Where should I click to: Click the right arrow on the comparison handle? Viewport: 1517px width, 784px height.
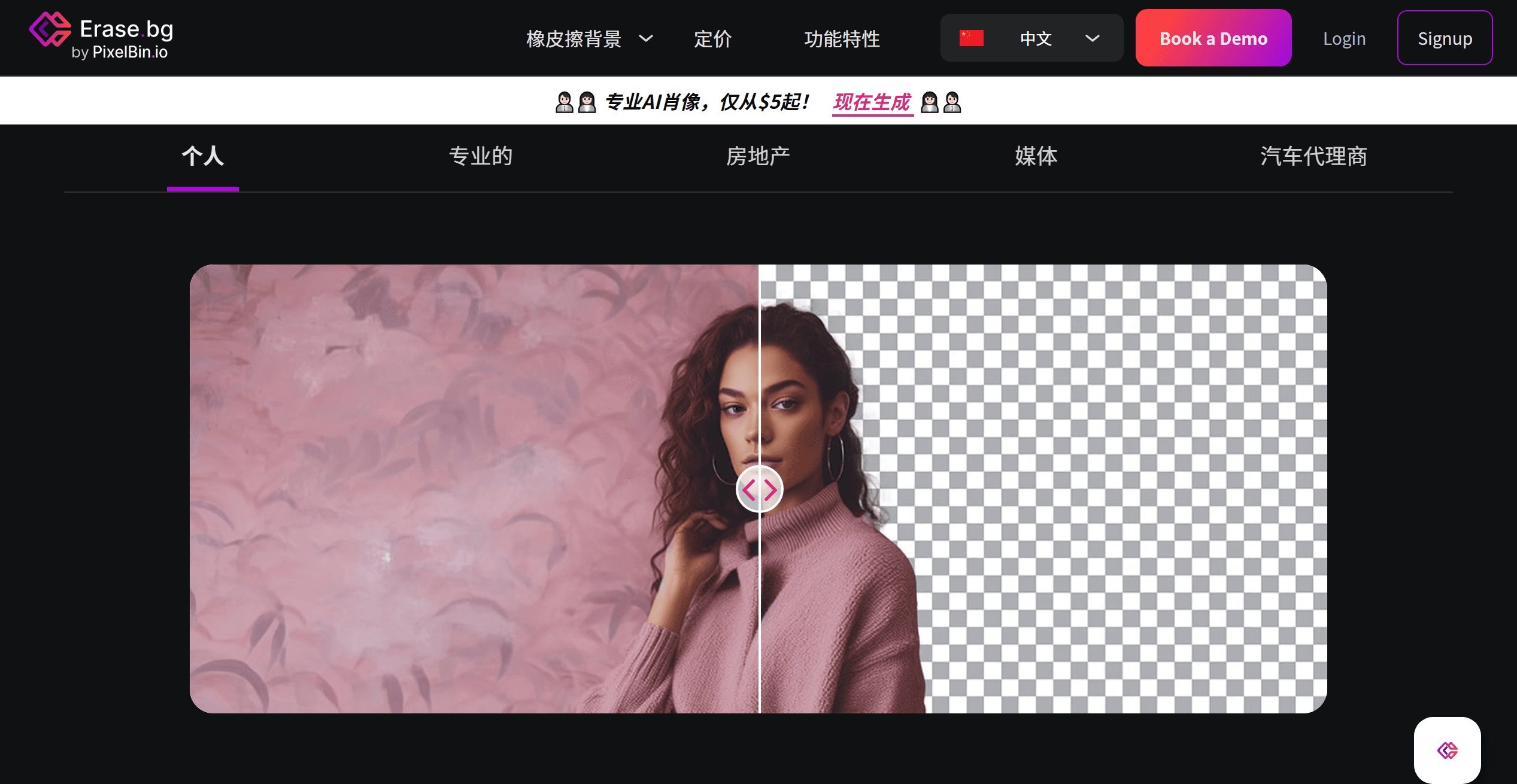point(769,489)
